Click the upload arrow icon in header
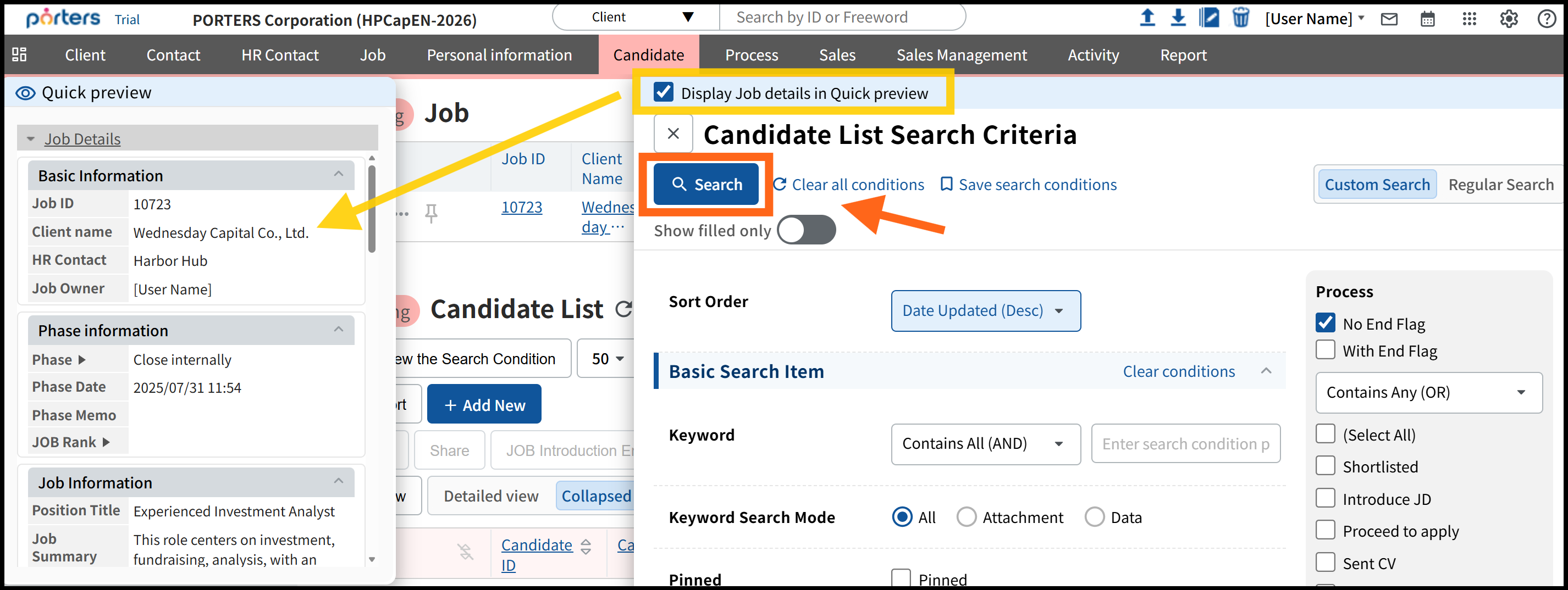1568x590 pixels. click(1147, 18)
